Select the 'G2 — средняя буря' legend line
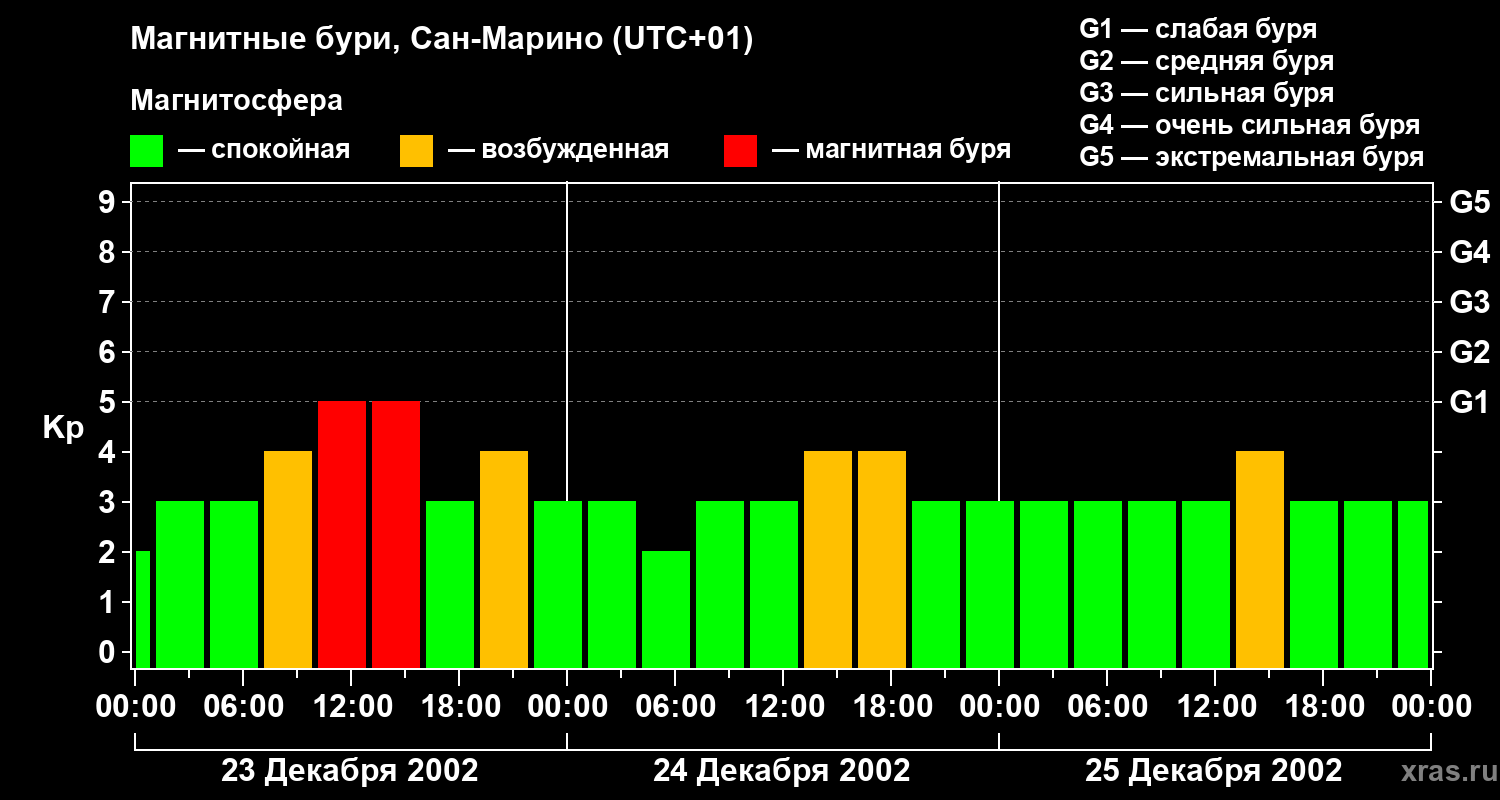1500x800 pixels. point(1207,61)
